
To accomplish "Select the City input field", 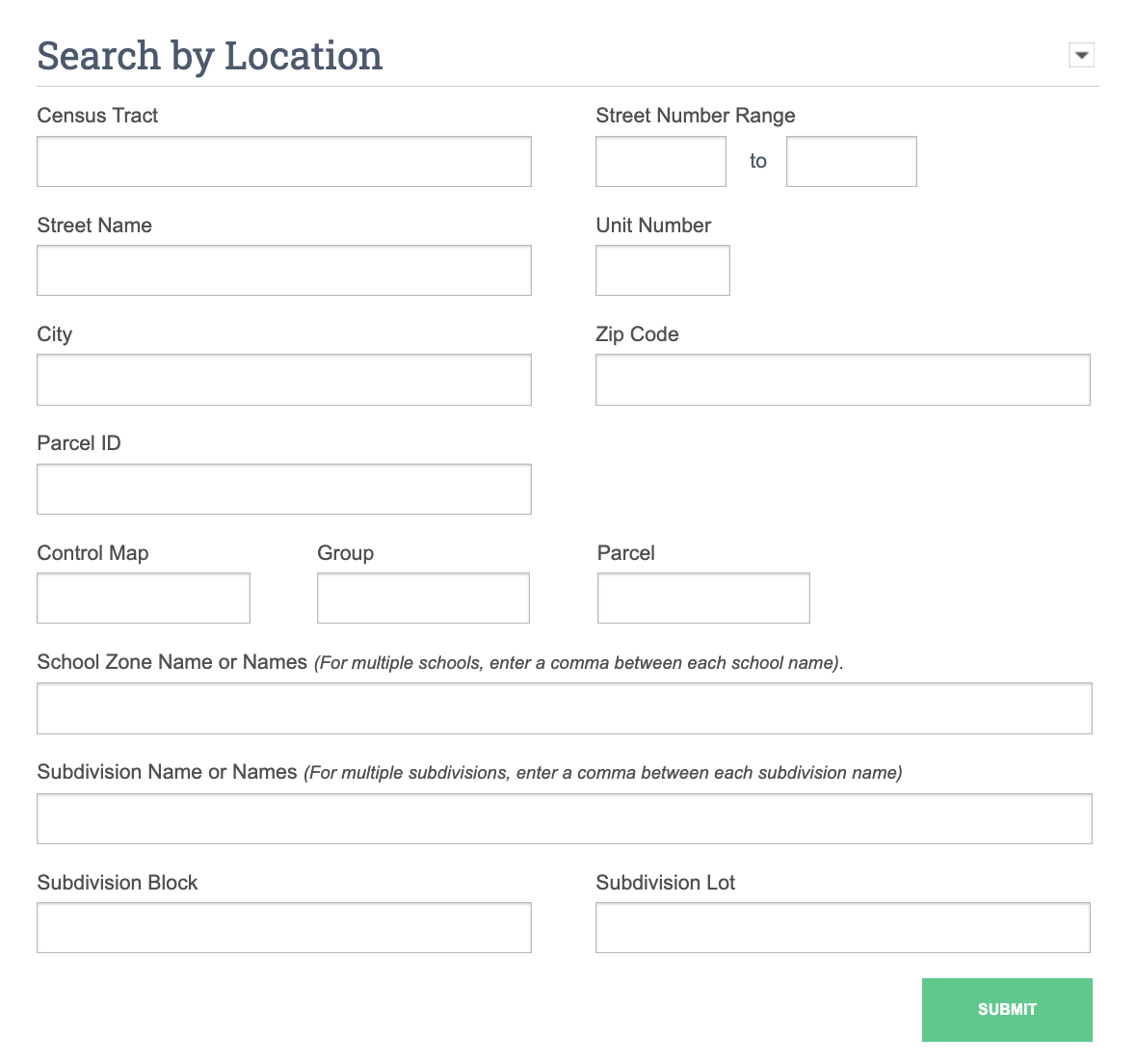I will [x=283, y=379].
